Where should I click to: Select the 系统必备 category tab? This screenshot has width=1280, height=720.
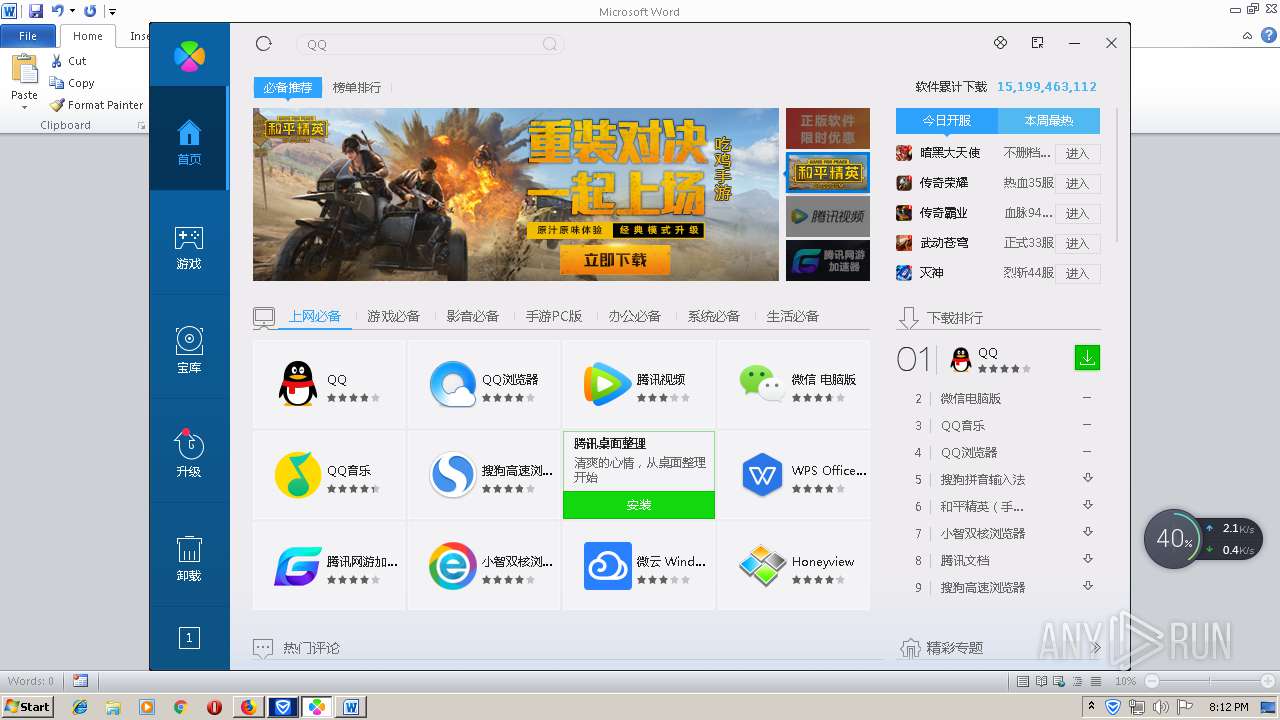pos(713,316)
